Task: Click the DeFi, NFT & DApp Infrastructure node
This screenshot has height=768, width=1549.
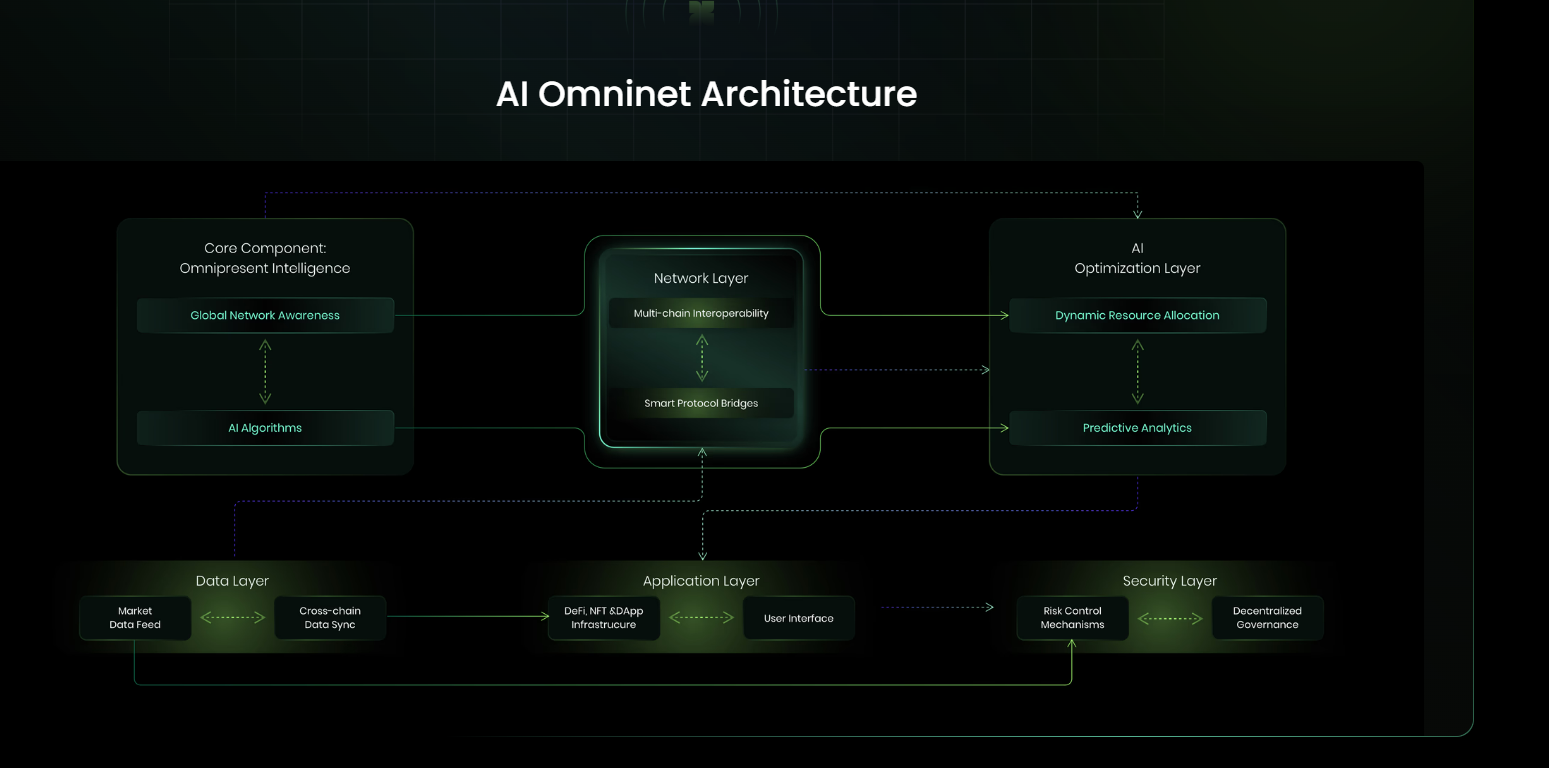Action: click(x=604, y=617)
